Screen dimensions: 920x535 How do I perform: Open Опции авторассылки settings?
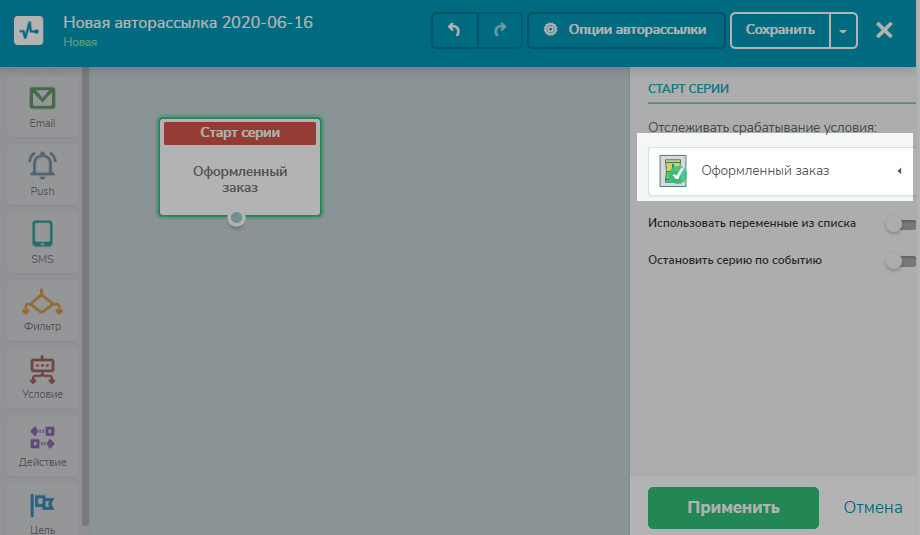pos(626,30)
